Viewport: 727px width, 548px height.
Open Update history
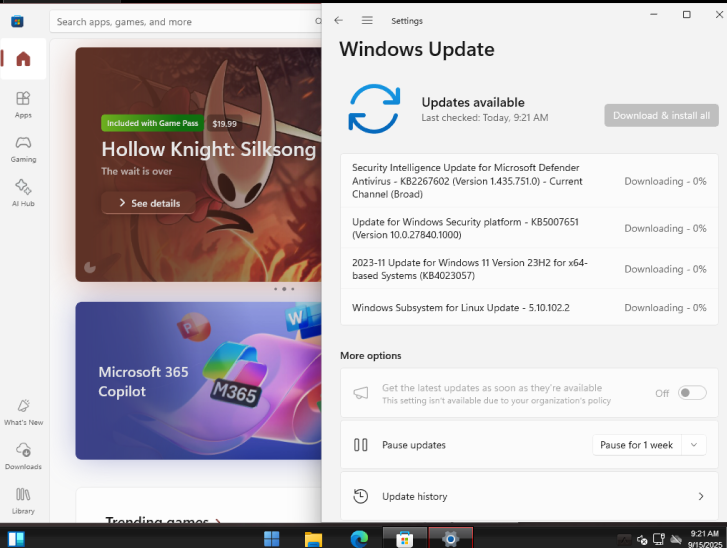coord(529,497)
